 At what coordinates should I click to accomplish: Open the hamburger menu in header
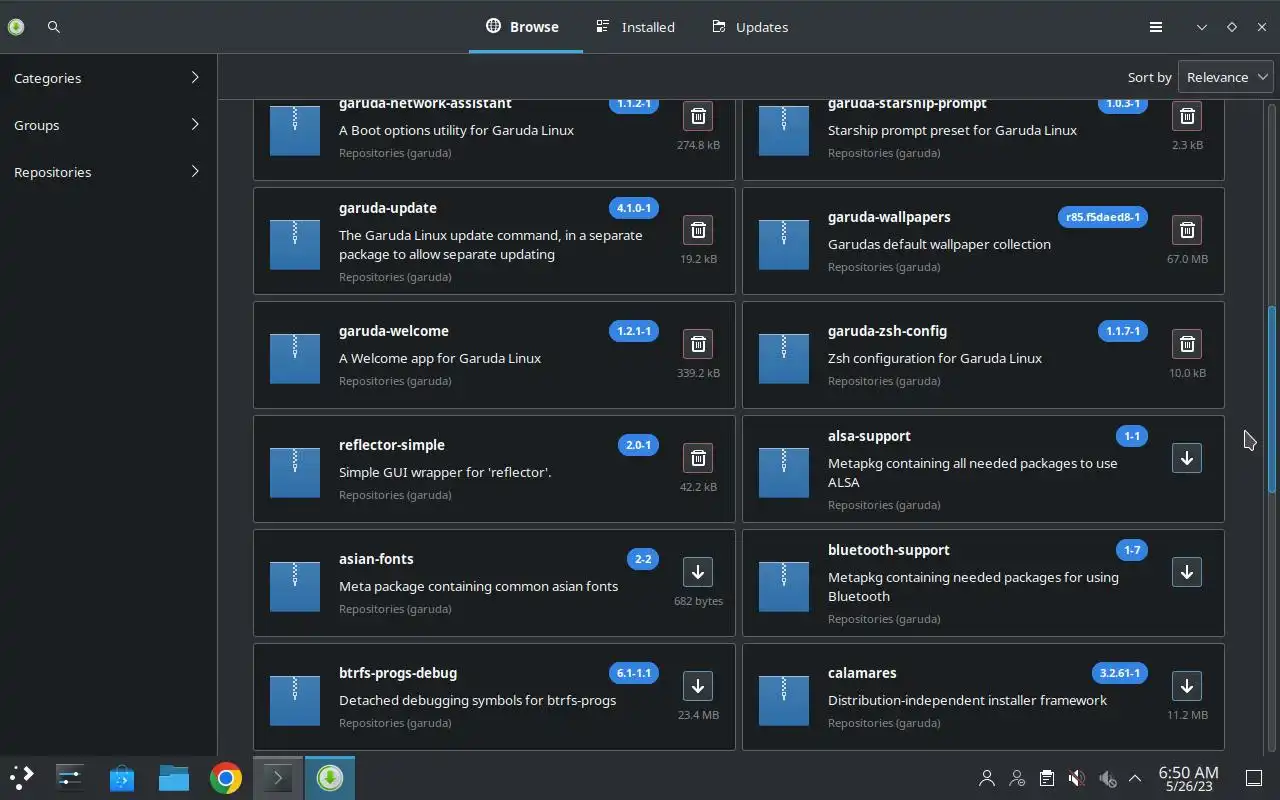coord(1155,27)
